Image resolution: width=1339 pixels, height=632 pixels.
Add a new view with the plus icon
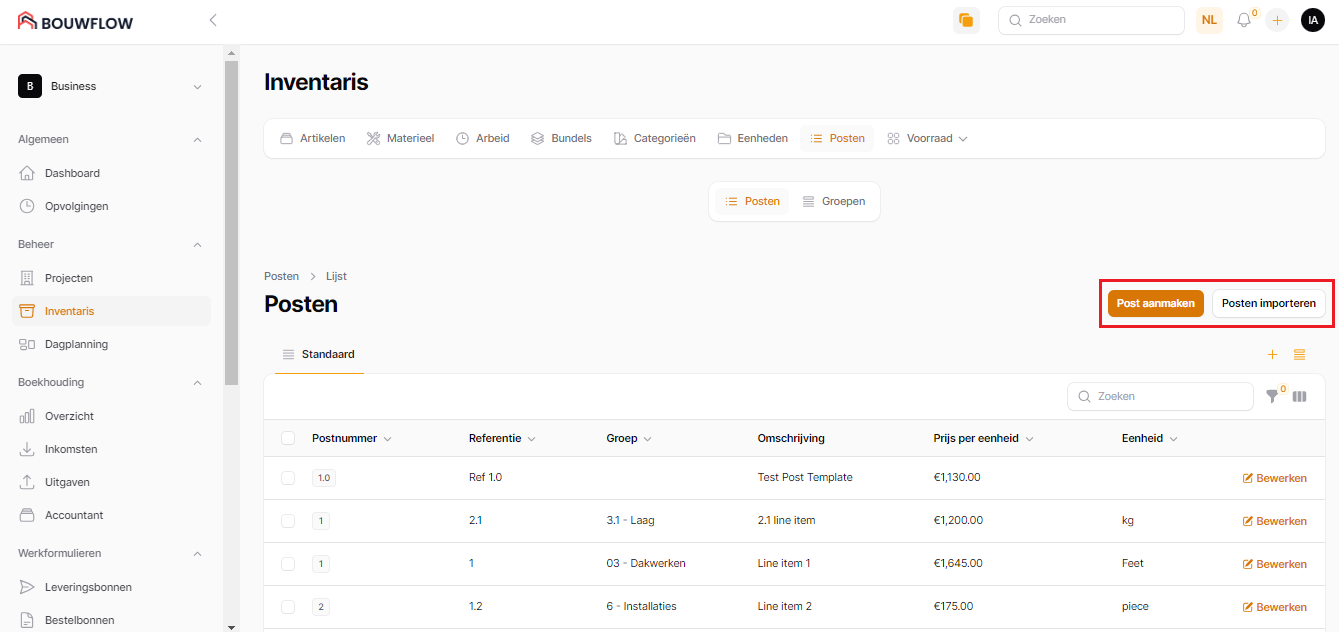(x=1272, y=354)
